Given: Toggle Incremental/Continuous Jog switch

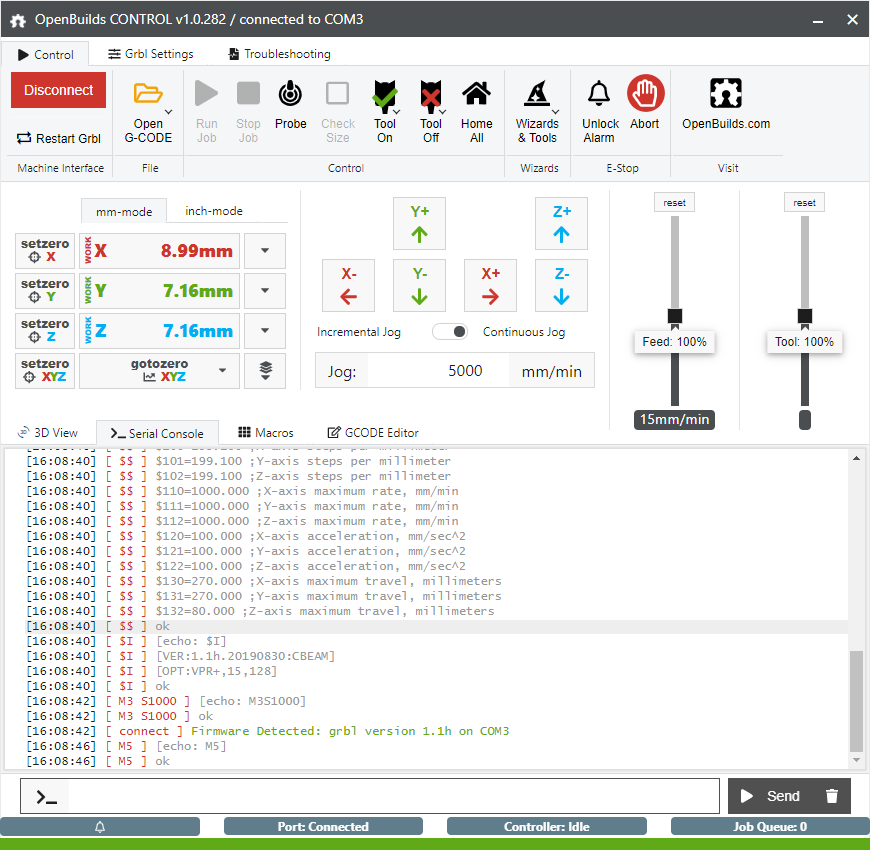Looking at the screenshot, I should click(x=450, y=332).
